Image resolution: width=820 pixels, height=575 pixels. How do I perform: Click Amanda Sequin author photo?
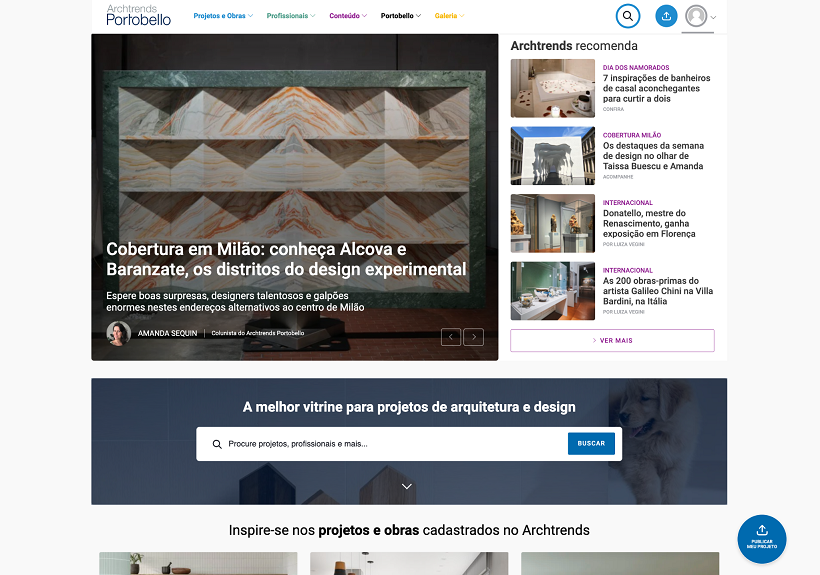[119, 333]
